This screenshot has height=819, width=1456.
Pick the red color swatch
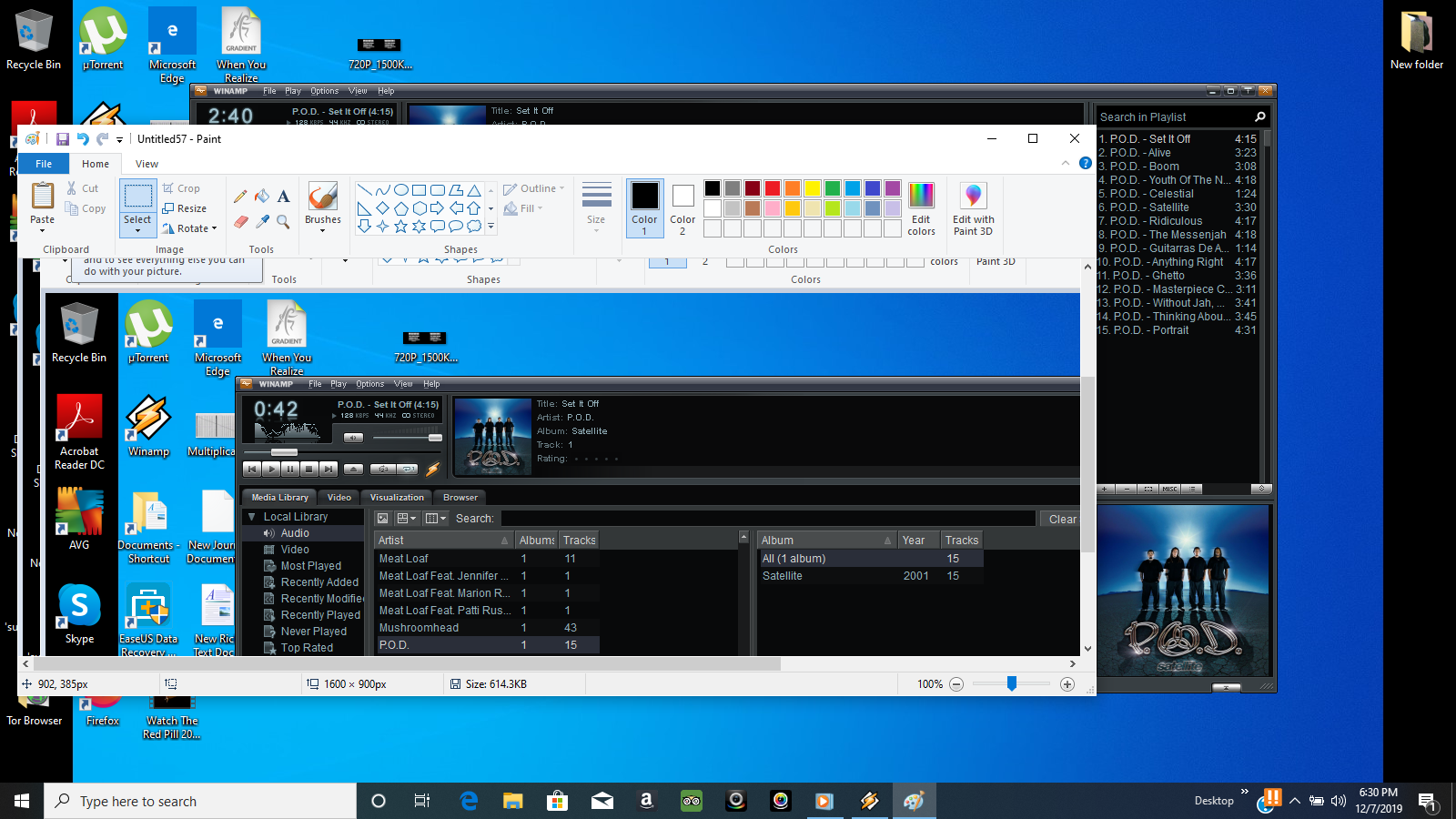tap(773, 188)
